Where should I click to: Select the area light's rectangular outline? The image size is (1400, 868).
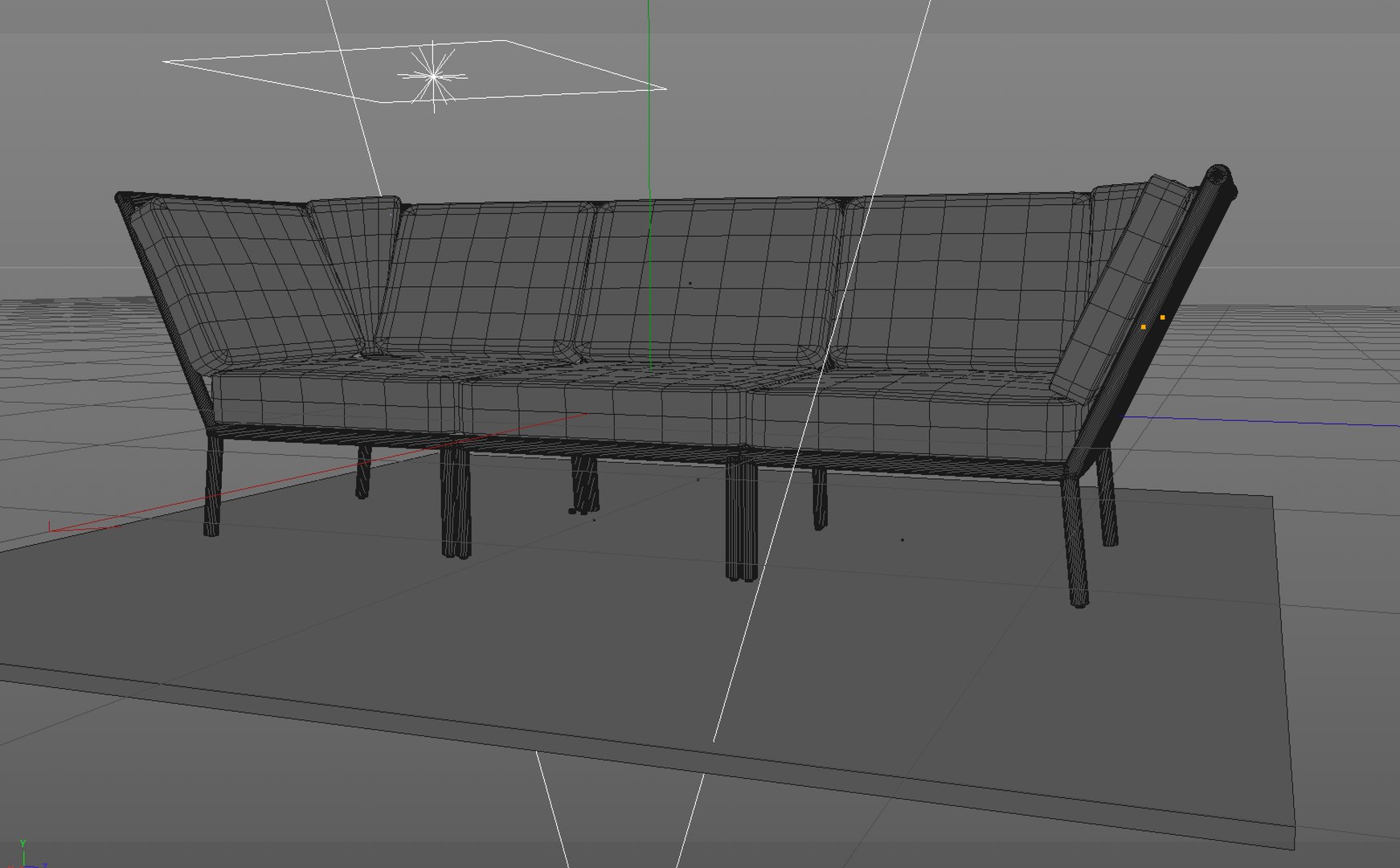(415, 71)
